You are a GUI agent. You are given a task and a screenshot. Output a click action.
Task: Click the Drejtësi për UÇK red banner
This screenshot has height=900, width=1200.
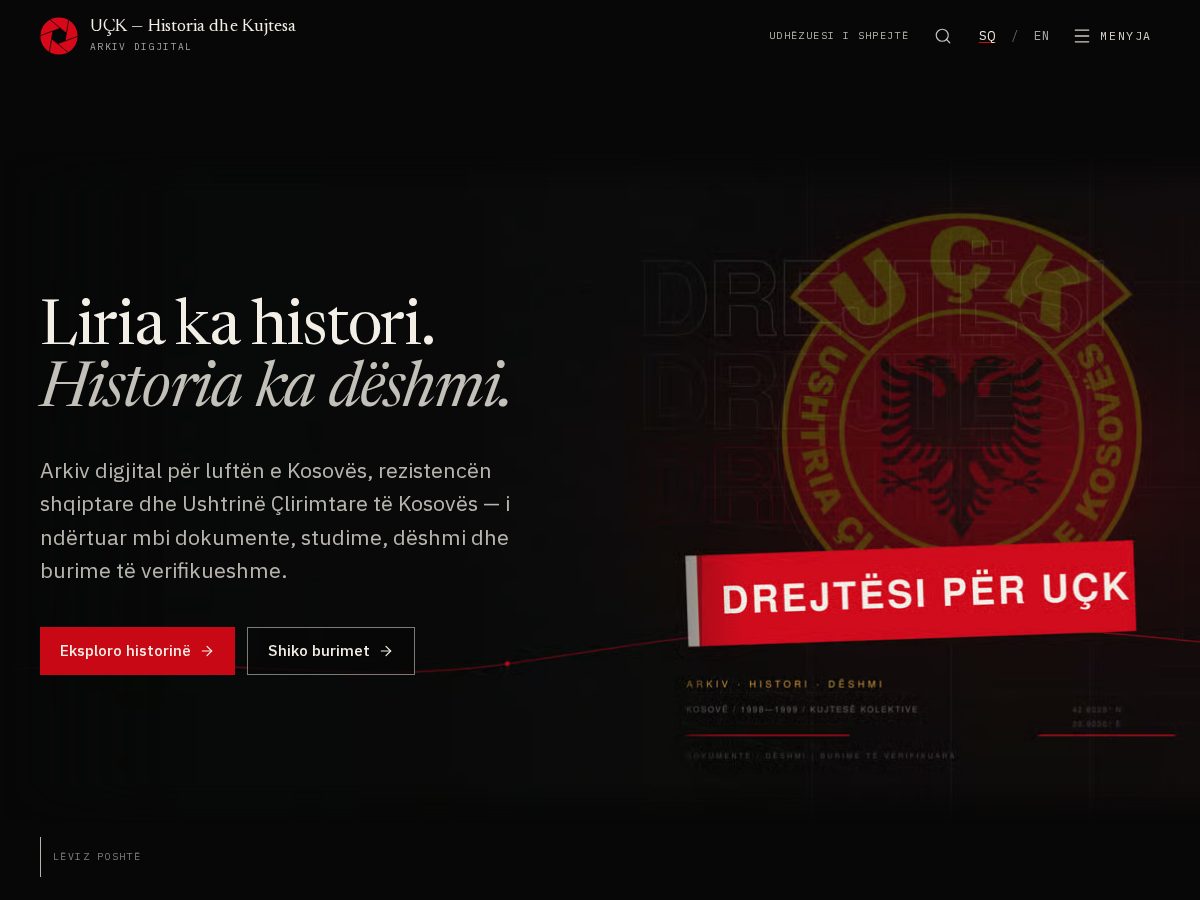point(911,594)
